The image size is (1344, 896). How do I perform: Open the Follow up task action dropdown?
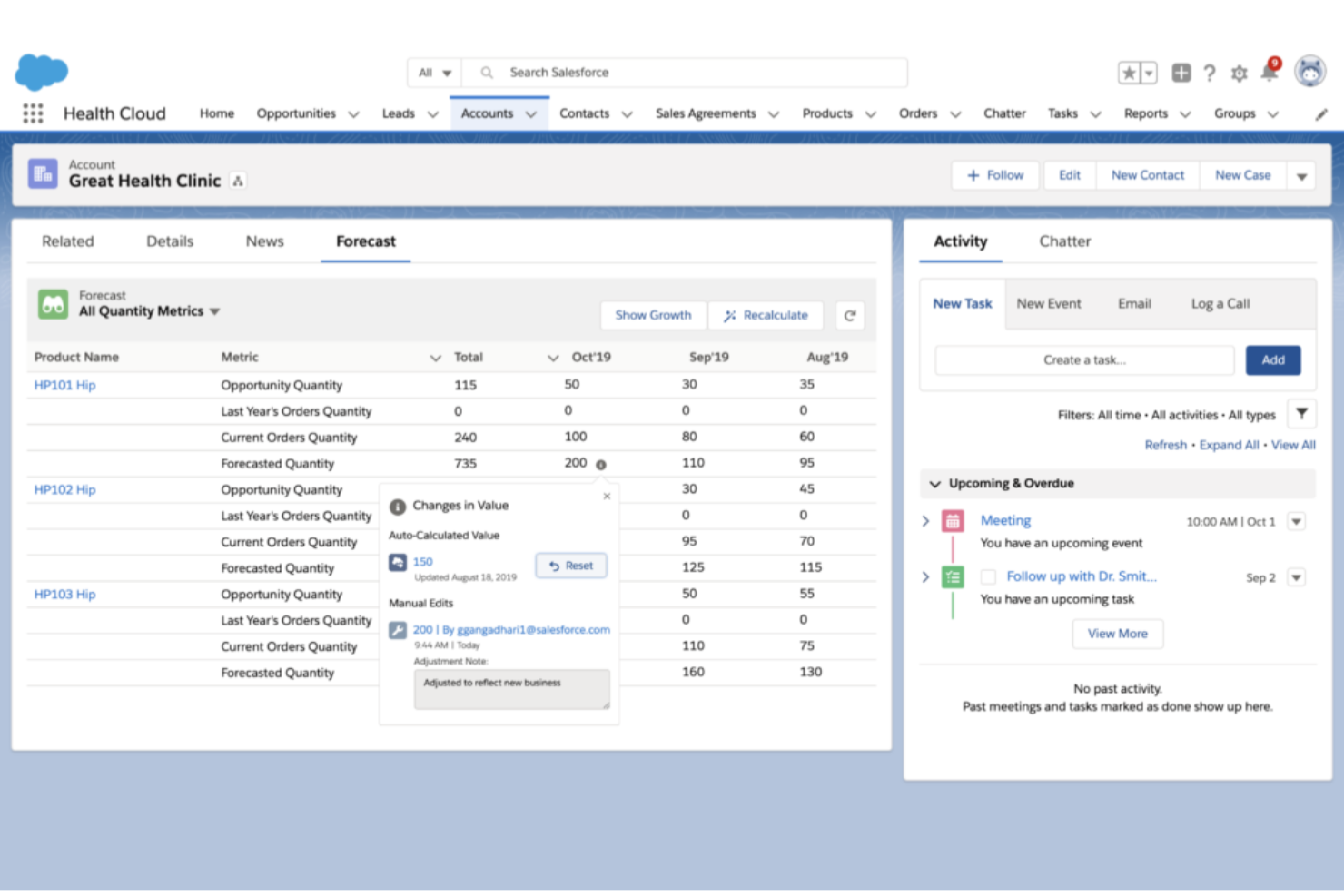[x=1296, y=577]
